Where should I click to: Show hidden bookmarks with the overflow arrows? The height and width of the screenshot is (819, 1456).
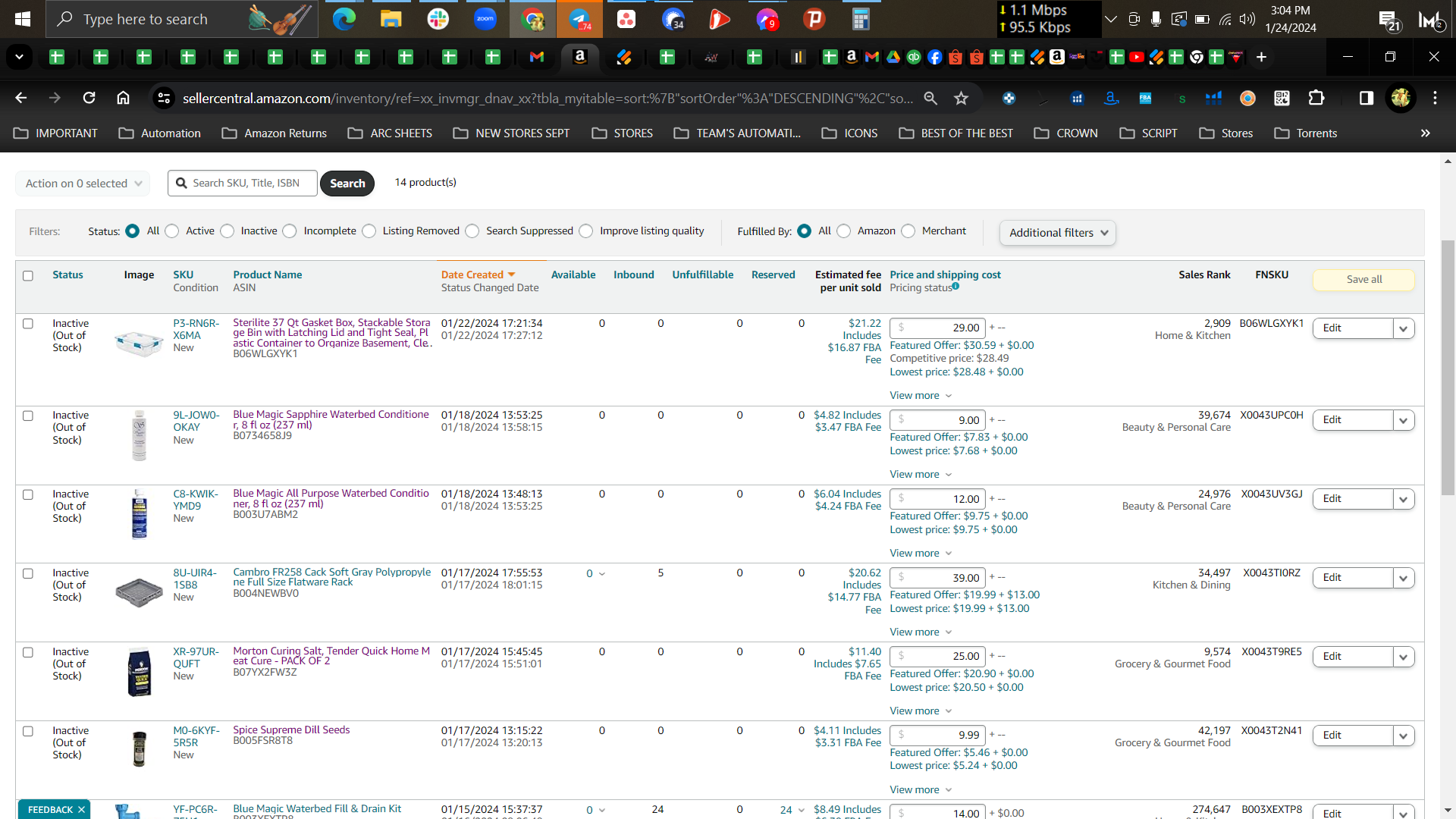click(1425, 133)
